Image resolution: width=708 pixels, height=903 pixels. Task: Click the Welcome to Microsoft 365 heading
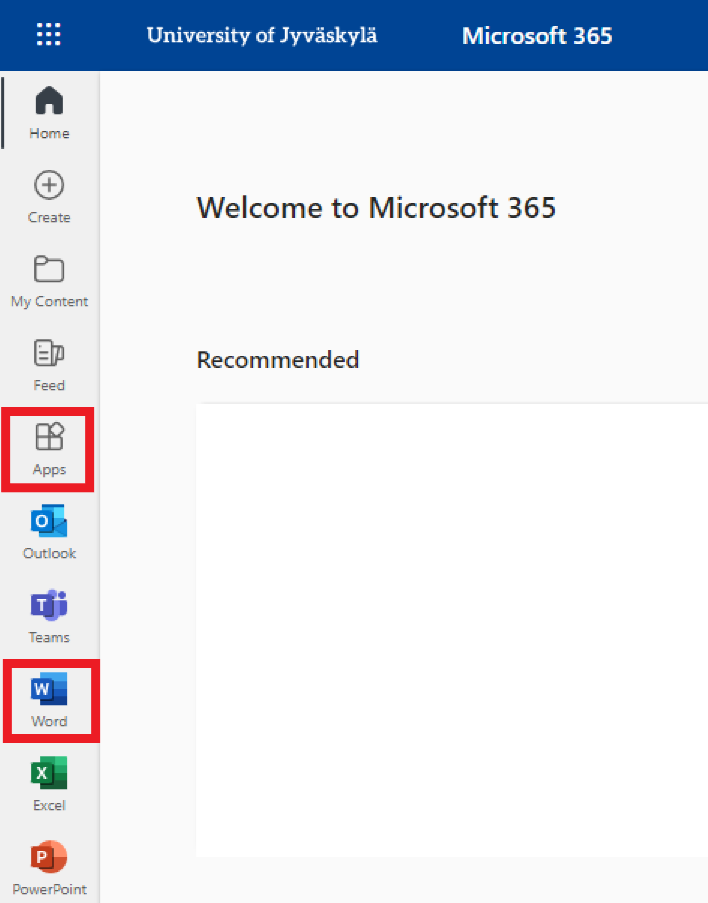point(376,208)
